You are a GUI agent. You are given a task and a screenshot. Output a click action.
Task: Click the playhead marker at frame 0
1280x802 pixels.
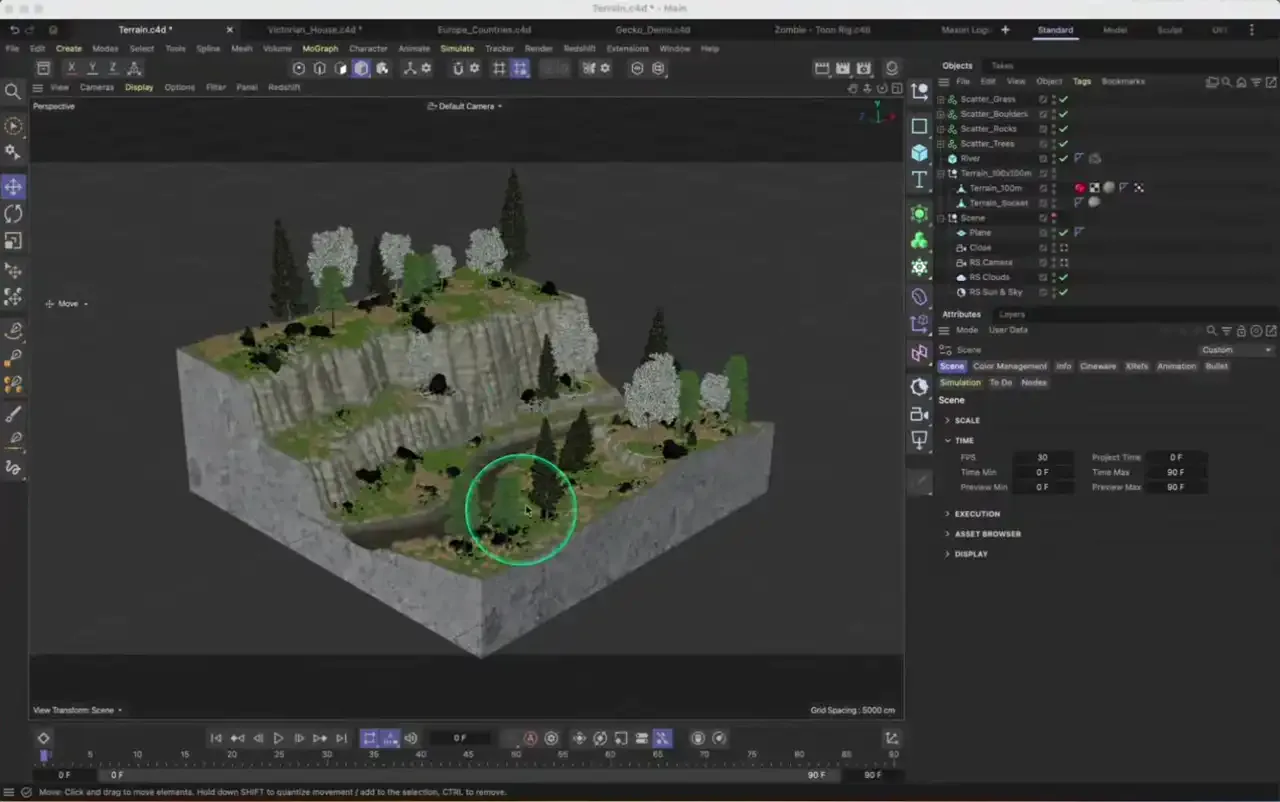coord(45,756)
